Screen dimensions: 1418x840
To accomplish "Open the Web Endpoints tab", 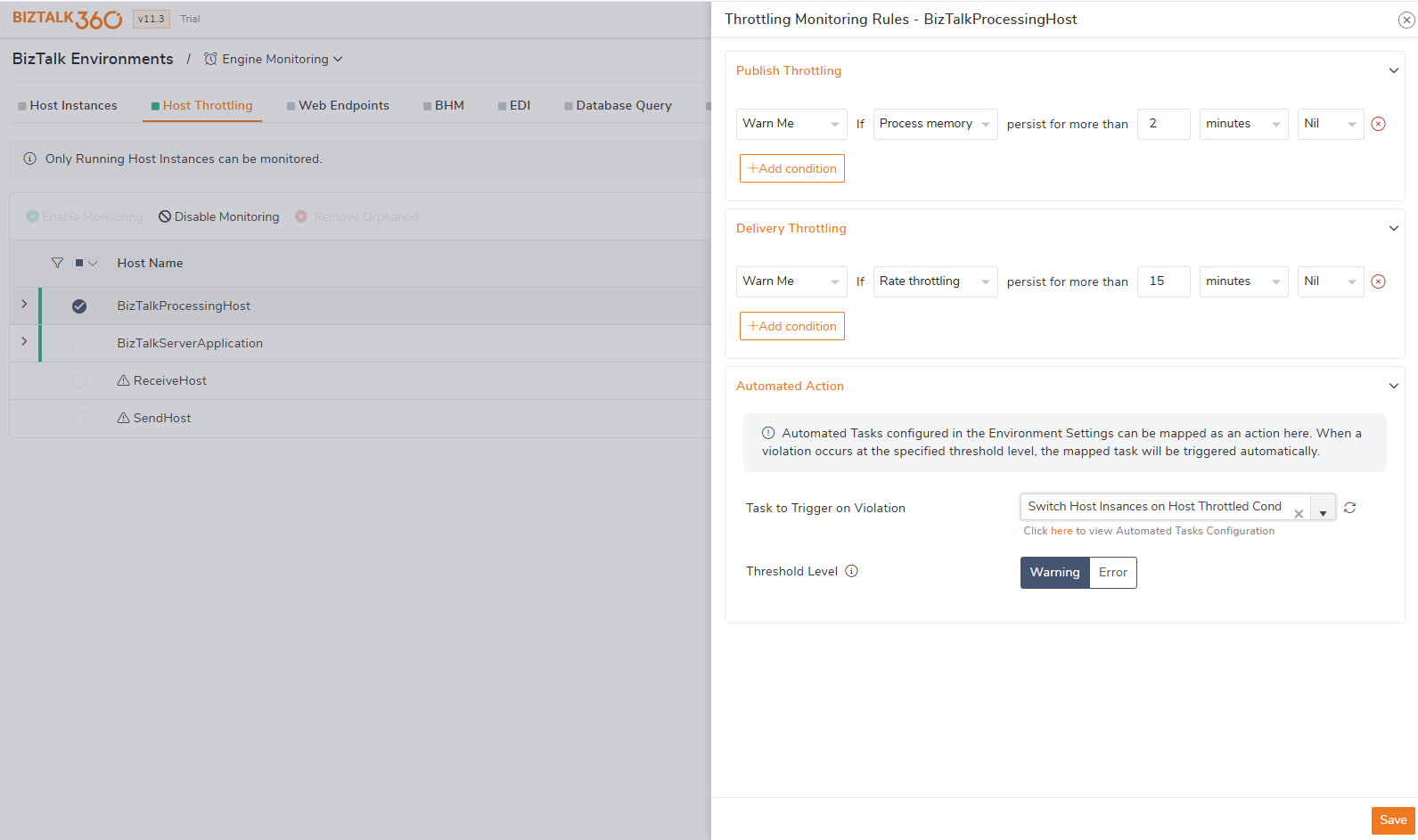I will tap(338, 105).
